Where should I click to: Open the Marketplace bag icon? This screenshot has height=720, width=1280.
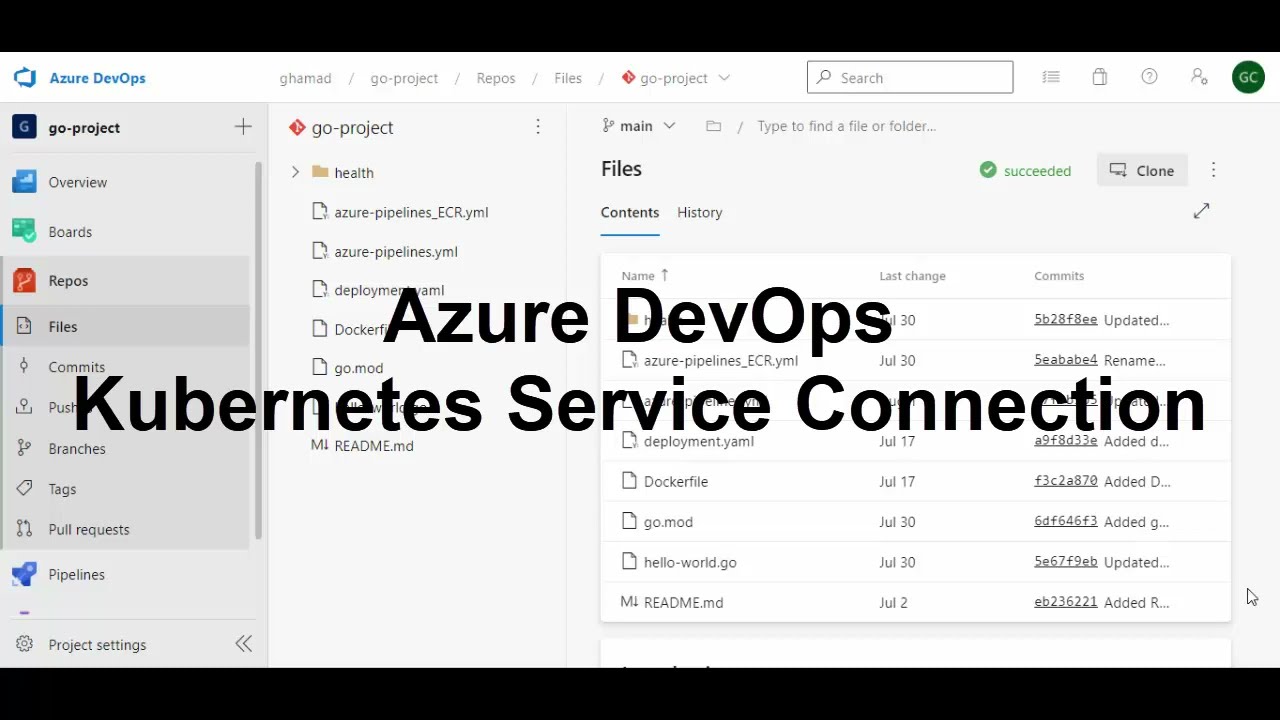tap(1100, 77)
